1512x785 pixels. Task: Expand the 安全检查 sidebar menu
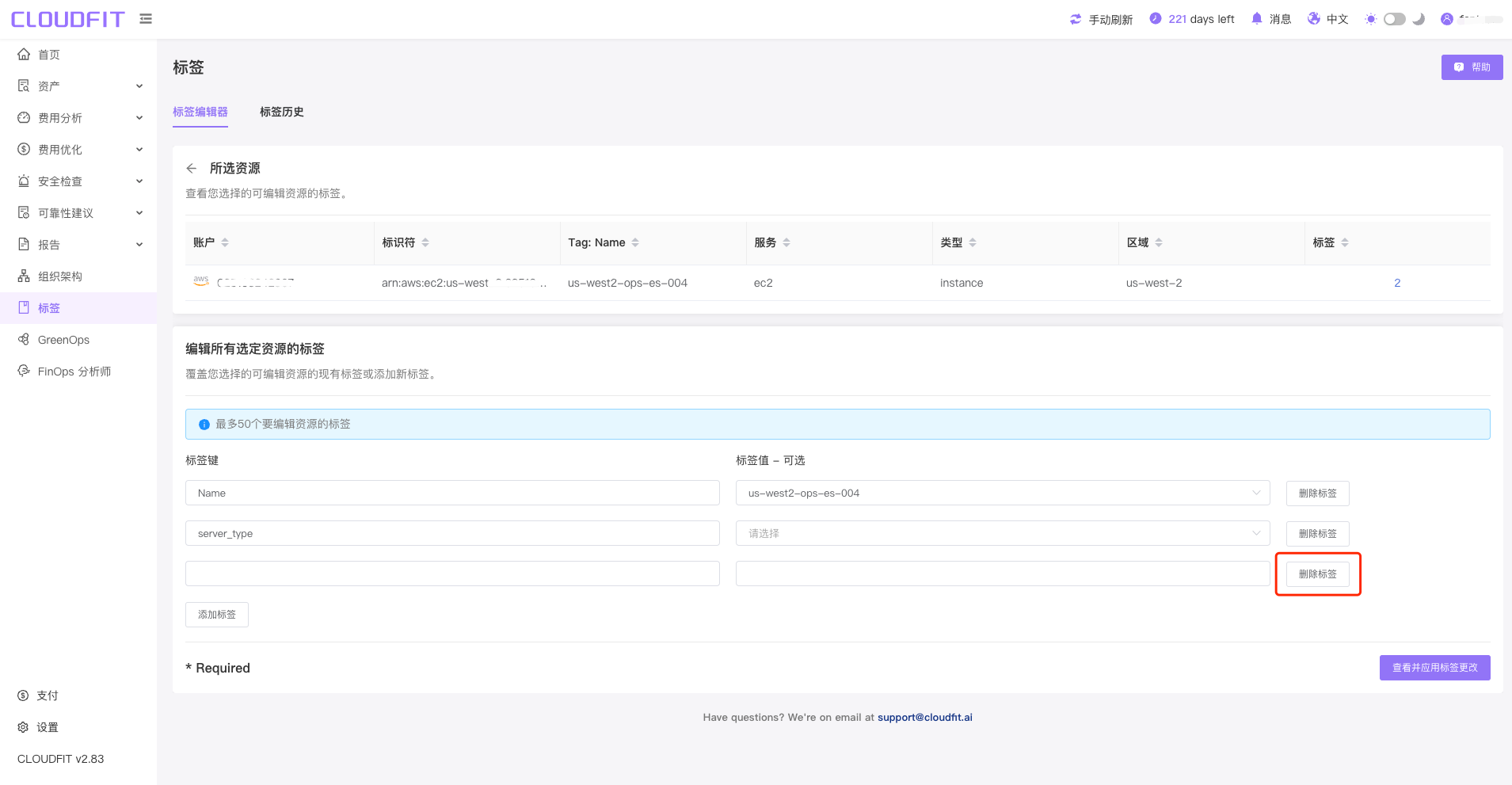(x=78, y=181)
